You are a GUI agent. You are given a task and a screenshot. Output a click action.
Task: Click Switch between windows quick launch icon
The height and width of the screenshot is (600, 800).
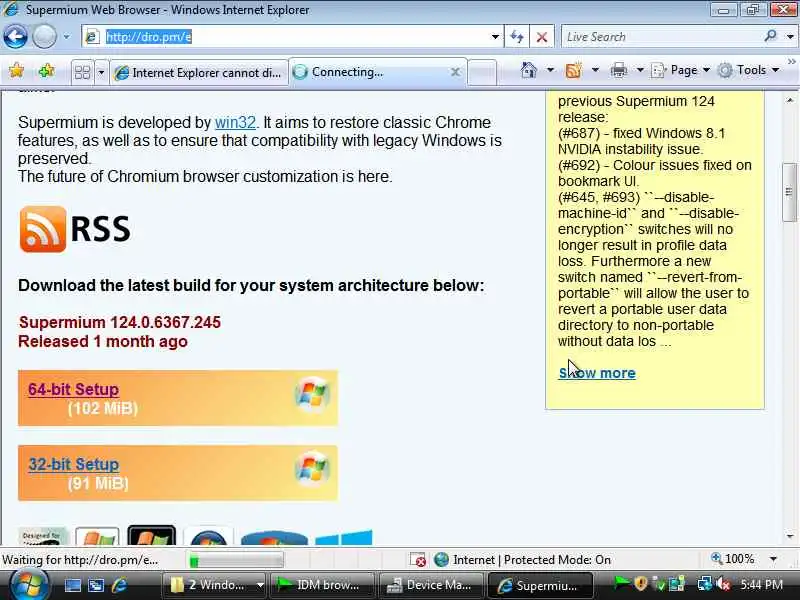point(96,585)
